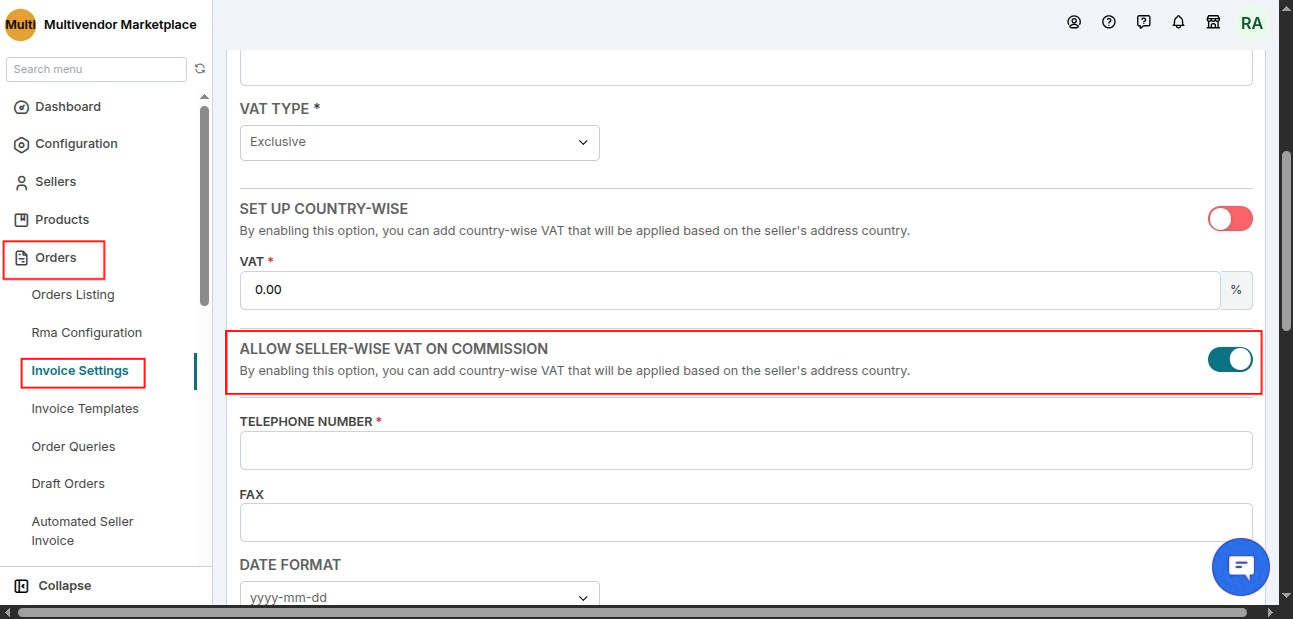
Task: Click the VAT percentage input field
Action: 730,290
